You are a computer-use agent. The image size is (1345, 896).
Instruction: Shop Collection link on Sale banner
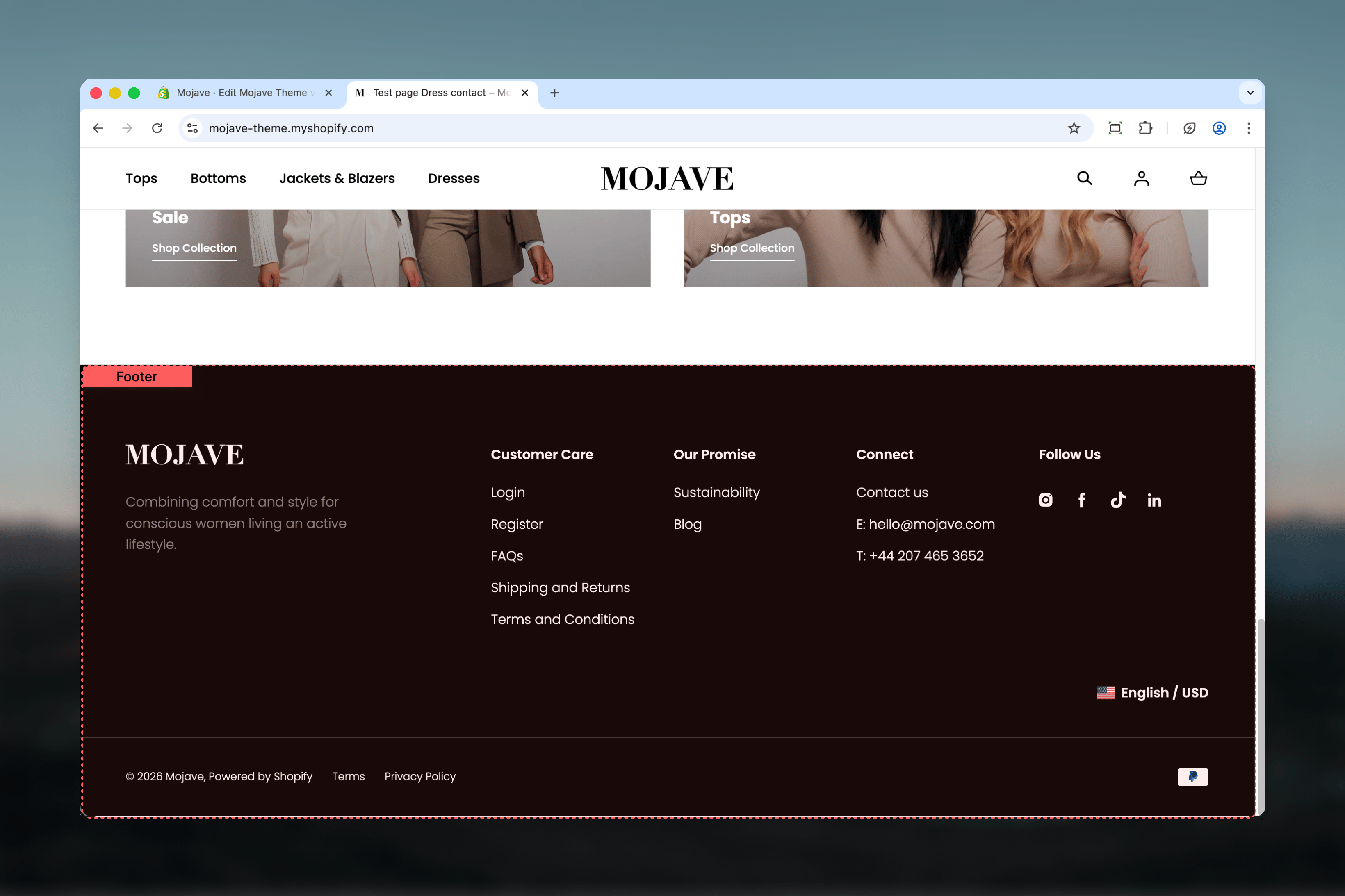point(194,248)
